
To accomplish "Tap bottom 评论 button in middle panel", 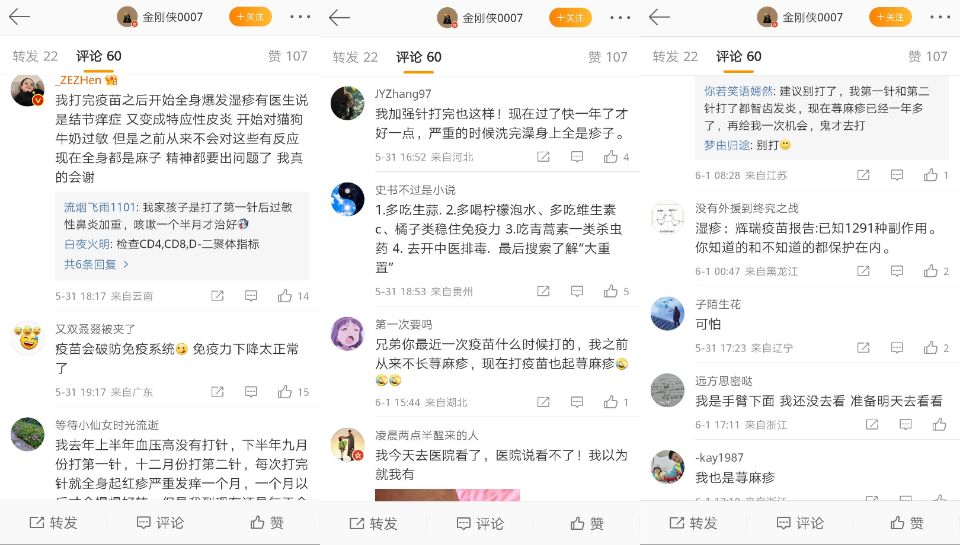I will pyautogui.click(x=480, y=524).
